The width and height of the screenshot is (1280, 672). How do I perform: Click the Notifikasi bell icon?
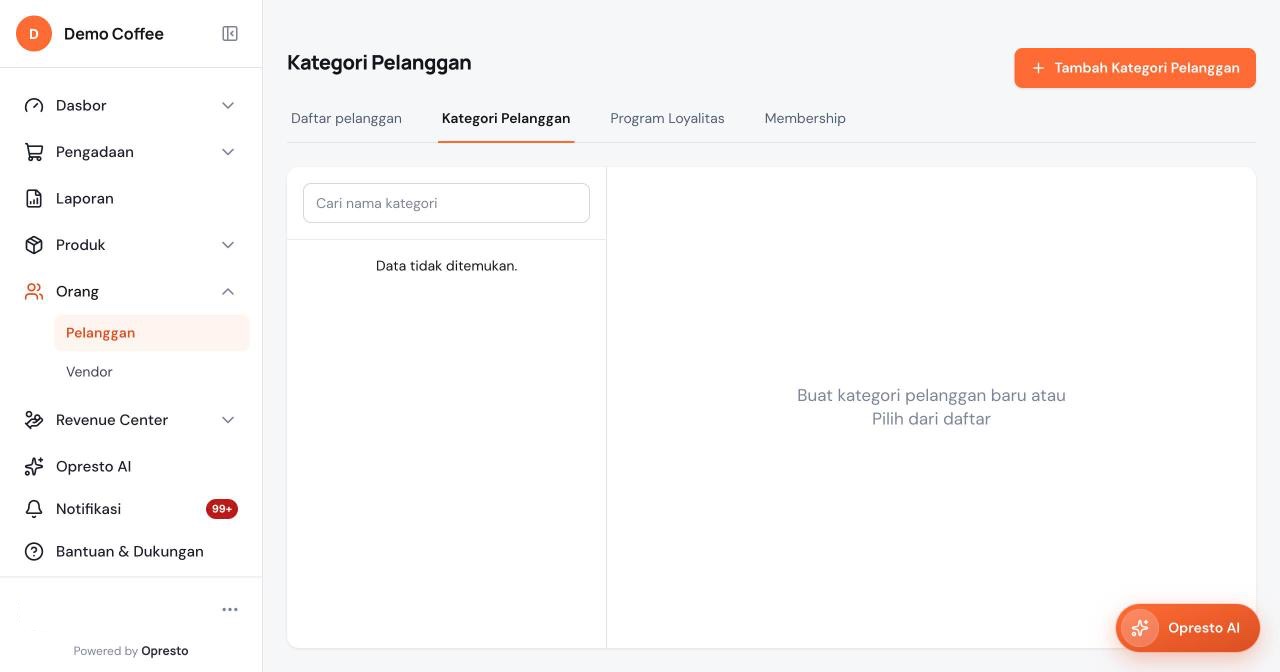coord(34,509)
